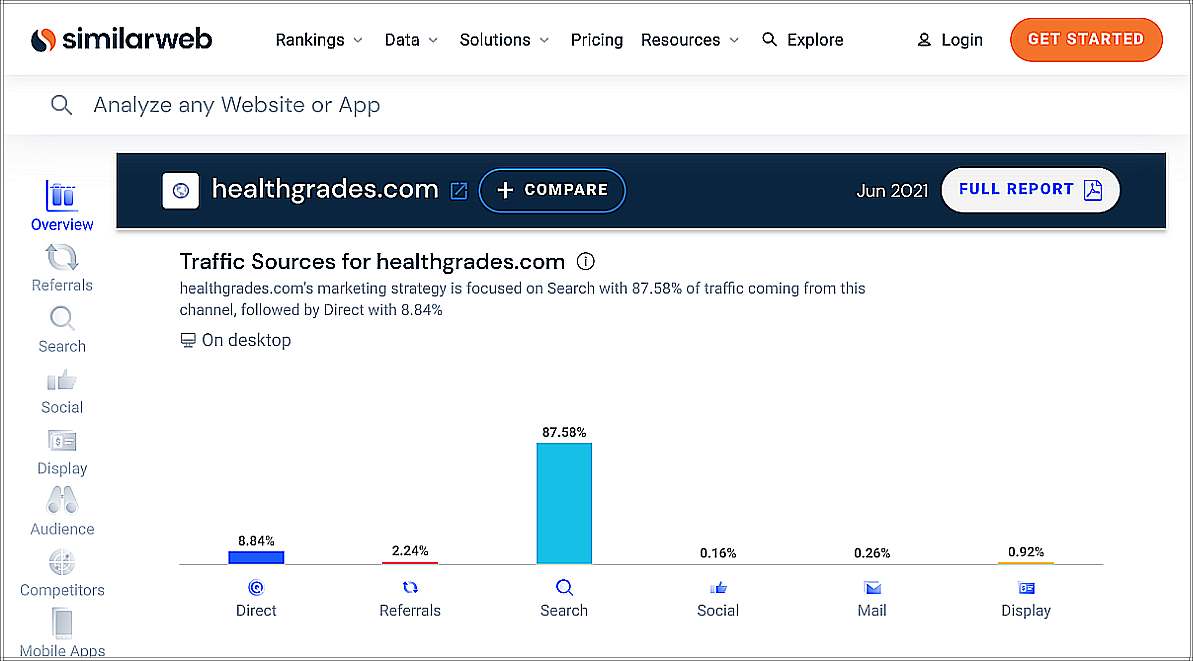Click the Login link
The width and height of the screenshot is (1193, 661).
tap(950, 40)
